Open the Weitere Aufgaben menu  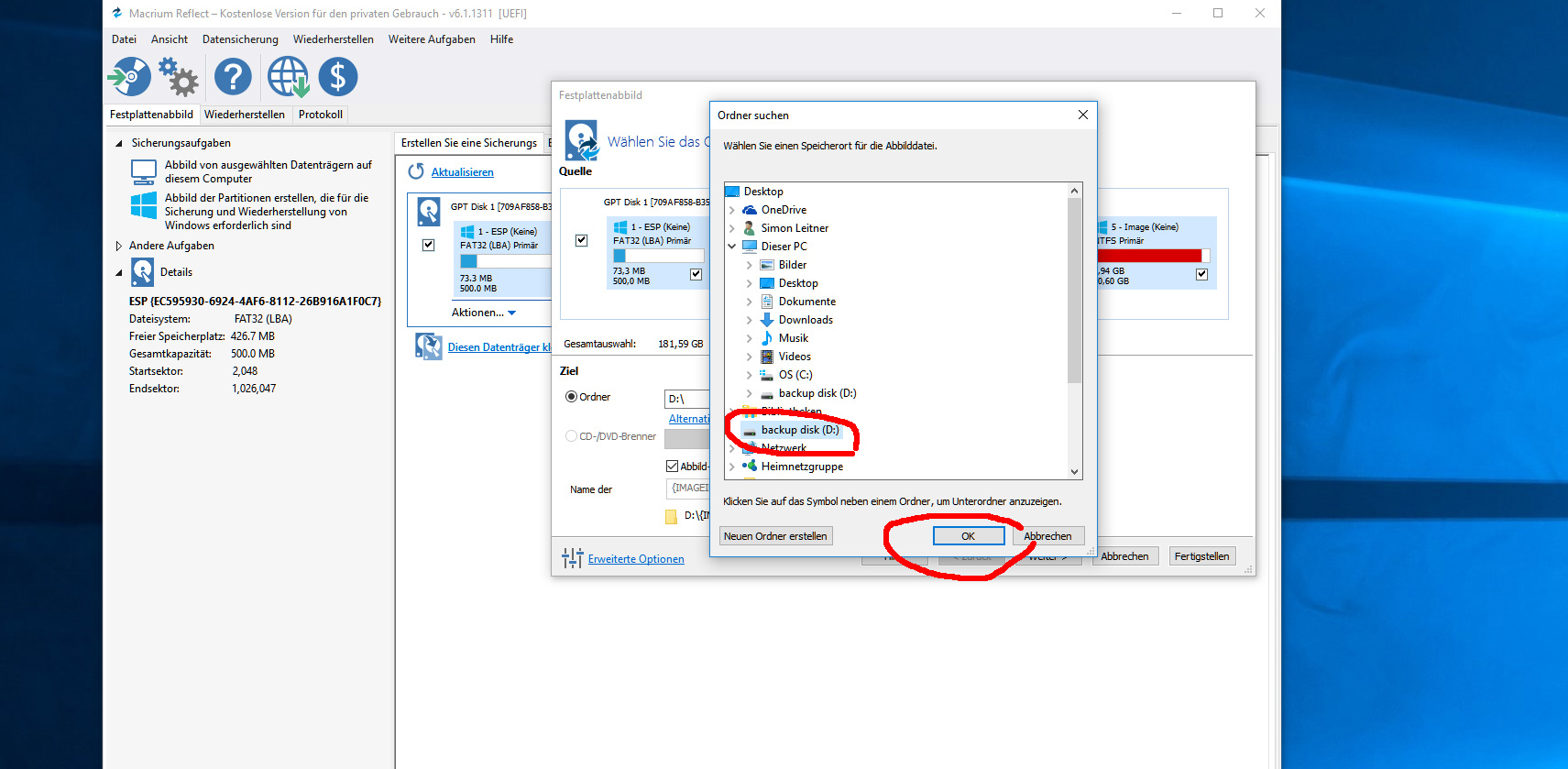coord(432,39)
